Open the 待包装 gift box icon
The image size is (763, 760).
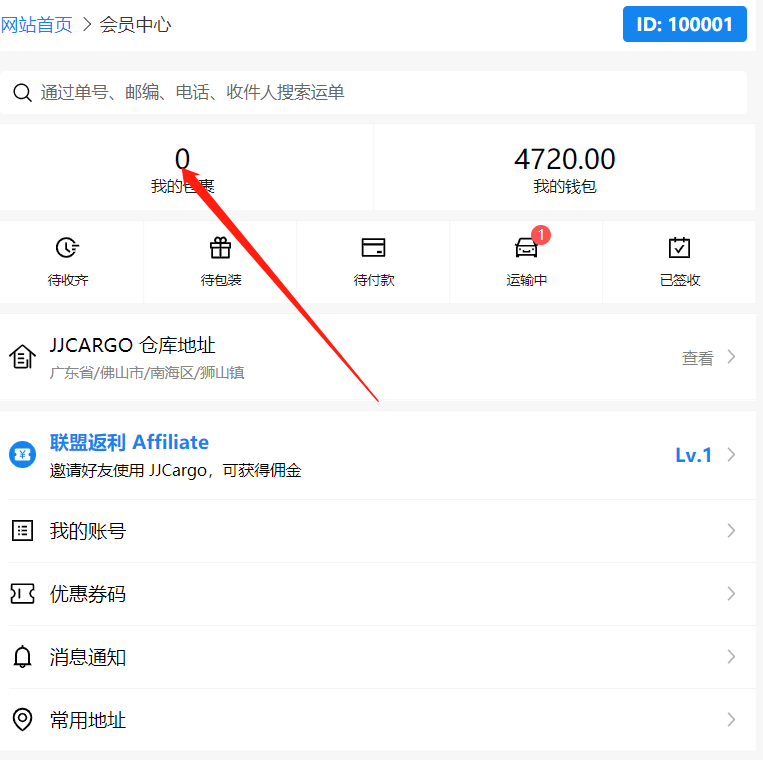tap(220, 248)
